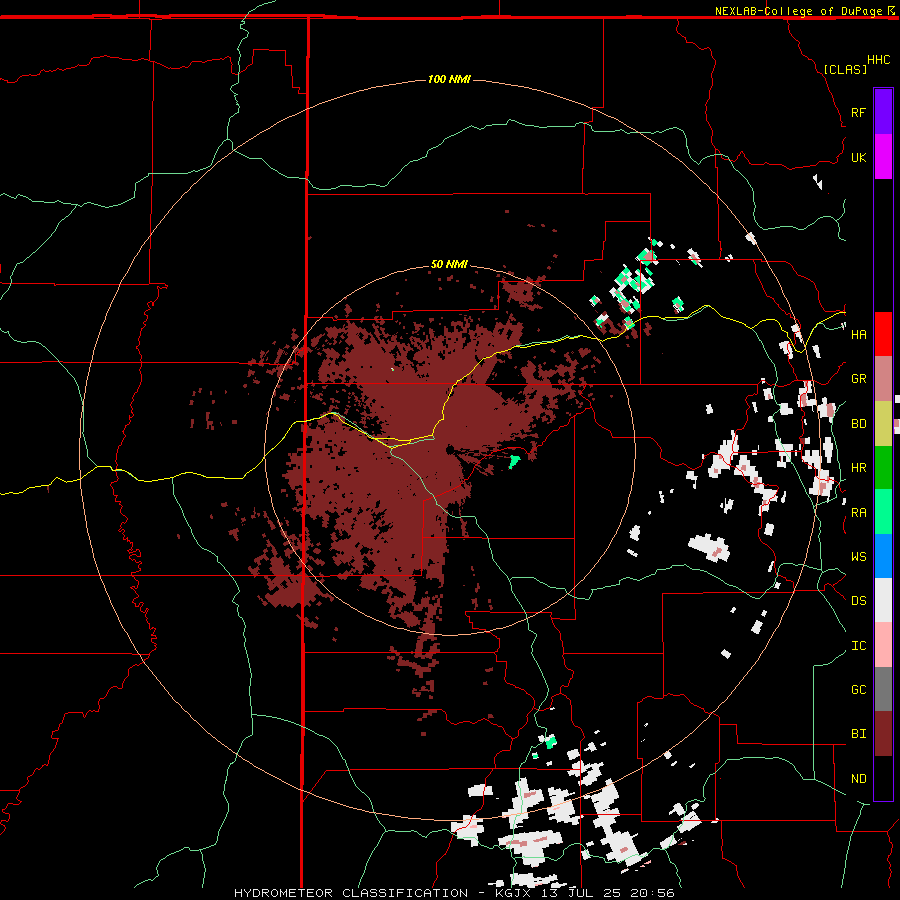Click the light pink IC legend swatch

pos(883,645)
